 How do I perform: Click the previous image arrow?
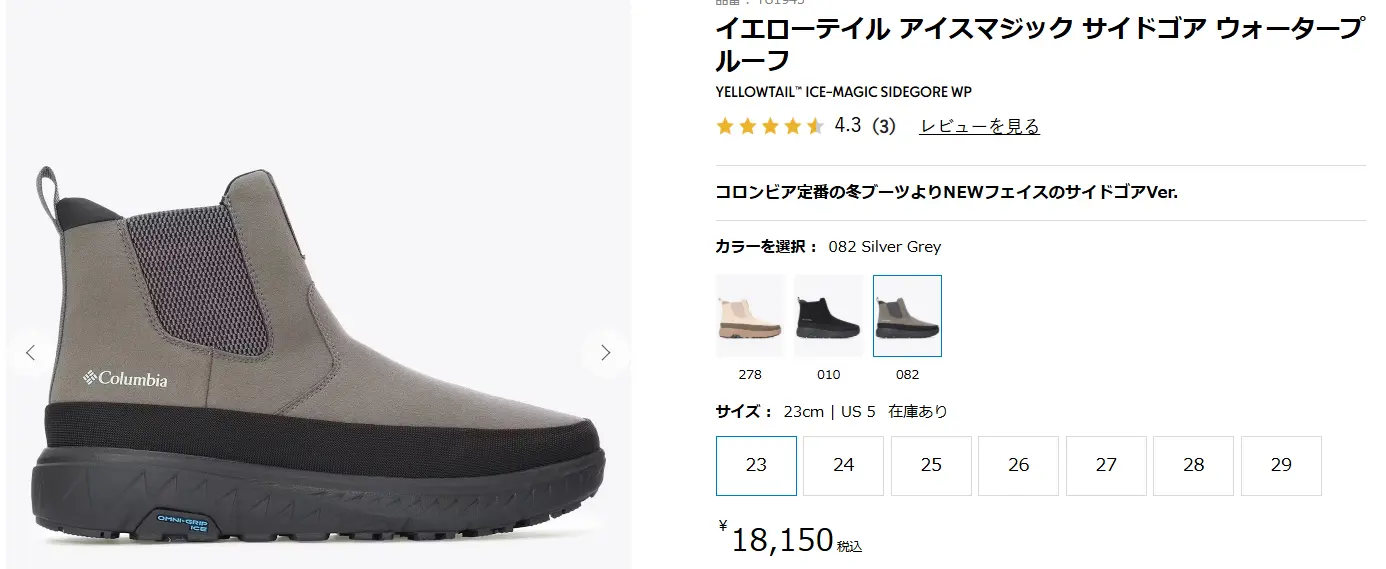tap(31, 352)
